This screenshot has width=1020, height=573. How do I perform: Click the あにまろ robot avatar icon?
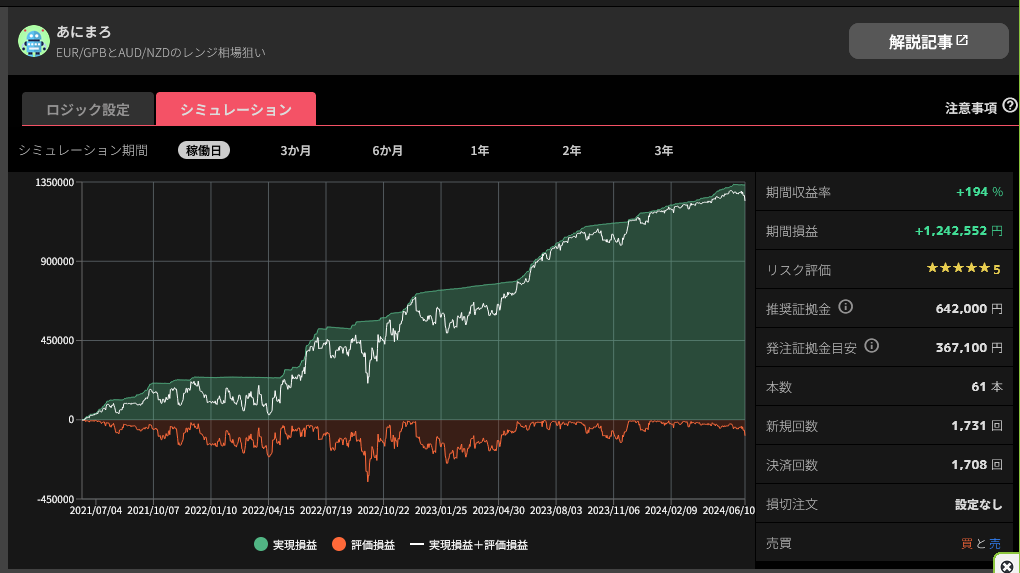pos(34,40)
